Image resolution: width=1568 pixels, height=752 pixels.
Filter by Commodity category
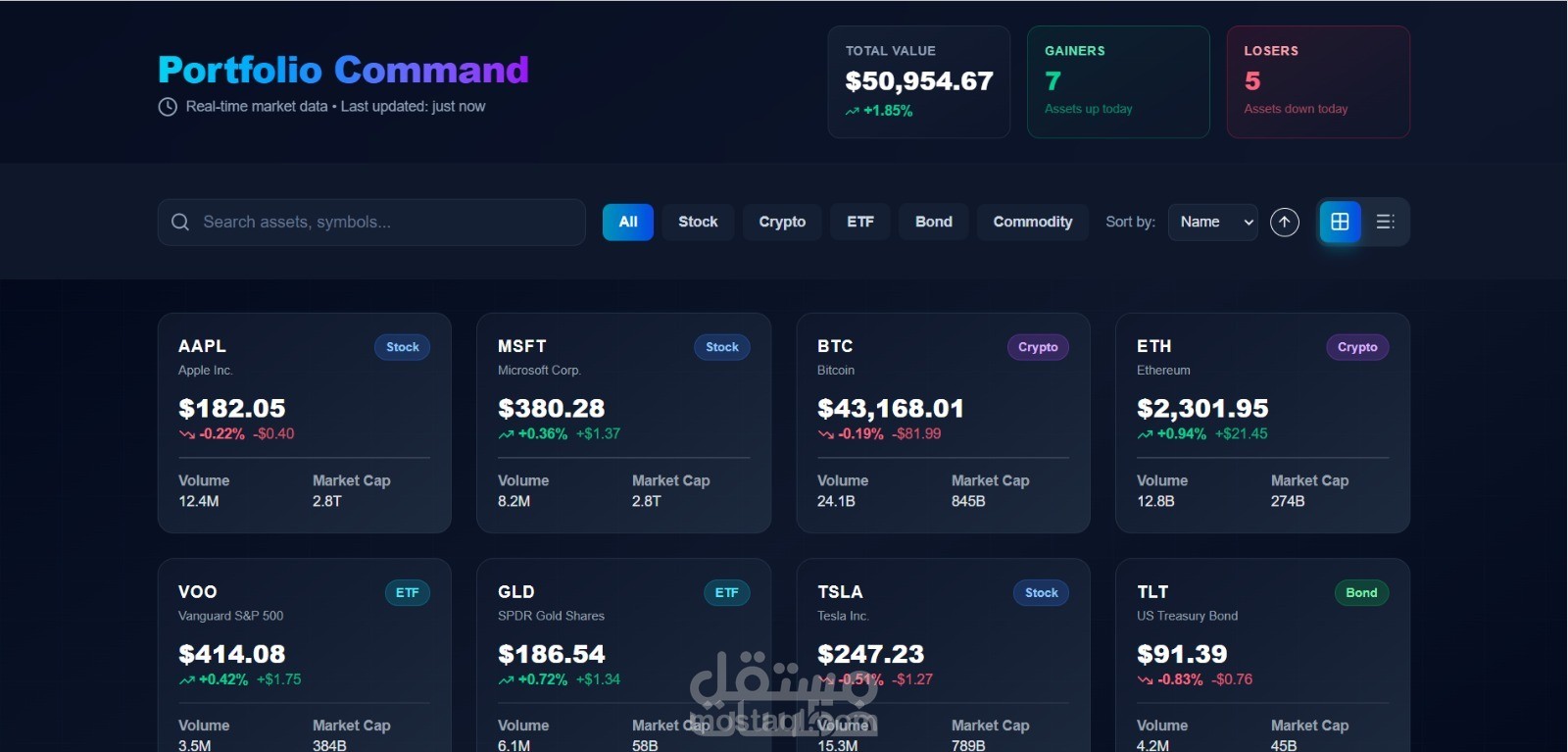click(1033, 222)
